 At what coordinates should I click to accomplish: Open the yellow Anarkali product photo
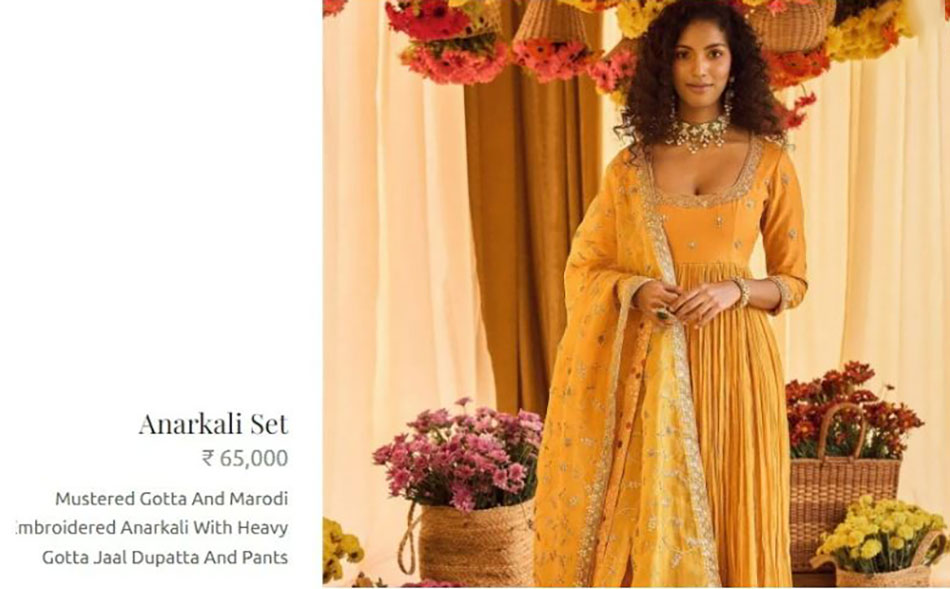click(x=636, y=294)
